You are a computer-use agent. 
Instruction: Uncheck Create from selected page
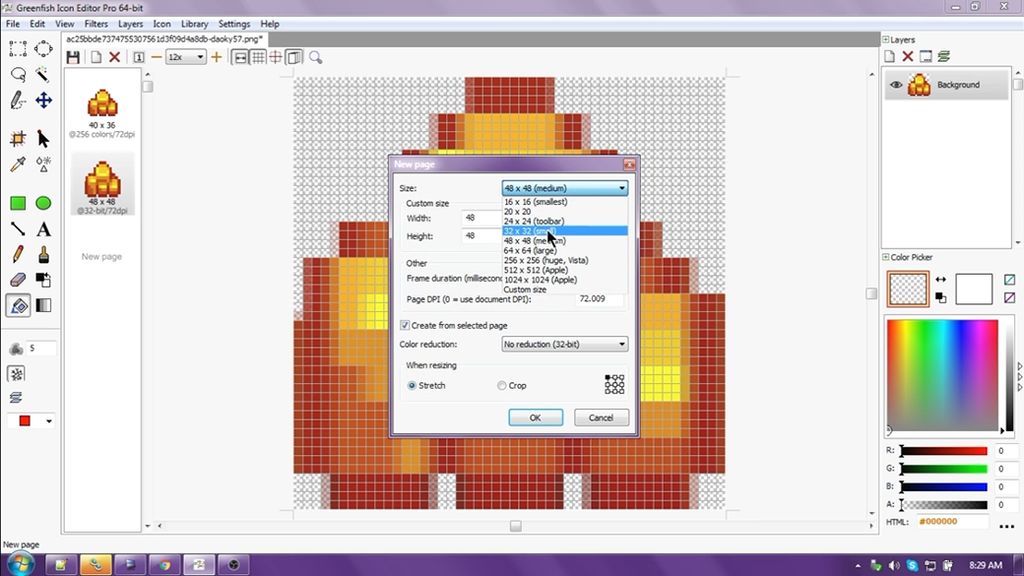(x=405, y=326)
